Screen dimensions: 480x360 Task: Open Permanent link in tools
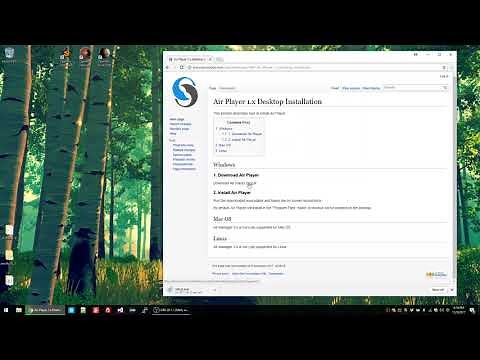pyautogui.click(x=183, y=164)
